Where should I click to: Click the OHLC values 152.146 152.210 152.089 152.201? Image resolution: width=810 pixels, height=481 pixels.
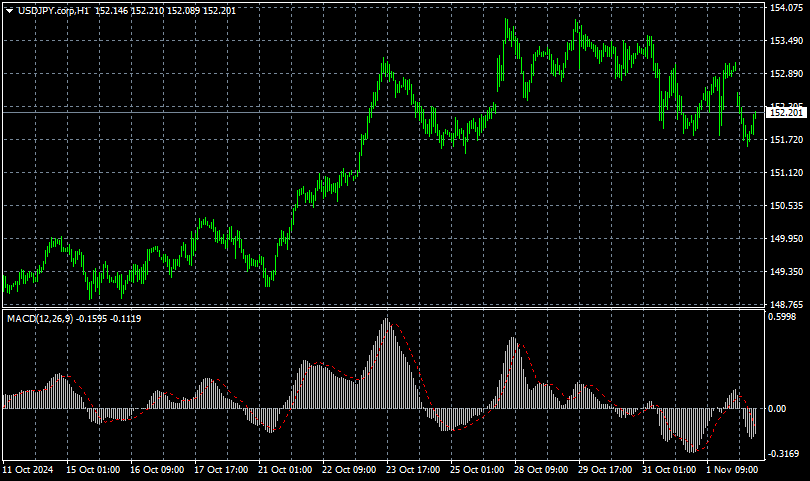[x=165, y=11]
